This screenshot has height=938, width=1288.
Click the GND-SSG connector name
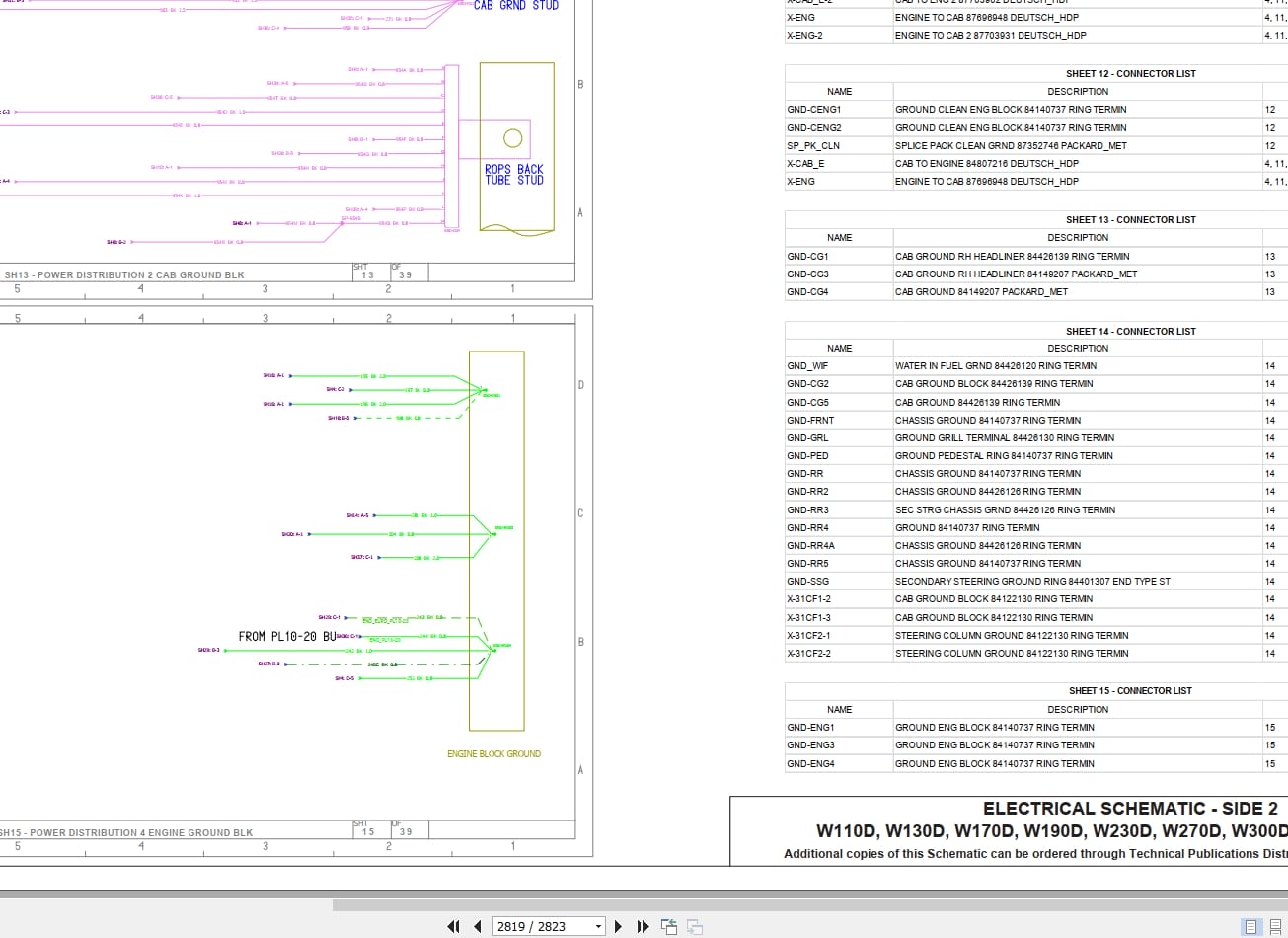click(807, 581)
